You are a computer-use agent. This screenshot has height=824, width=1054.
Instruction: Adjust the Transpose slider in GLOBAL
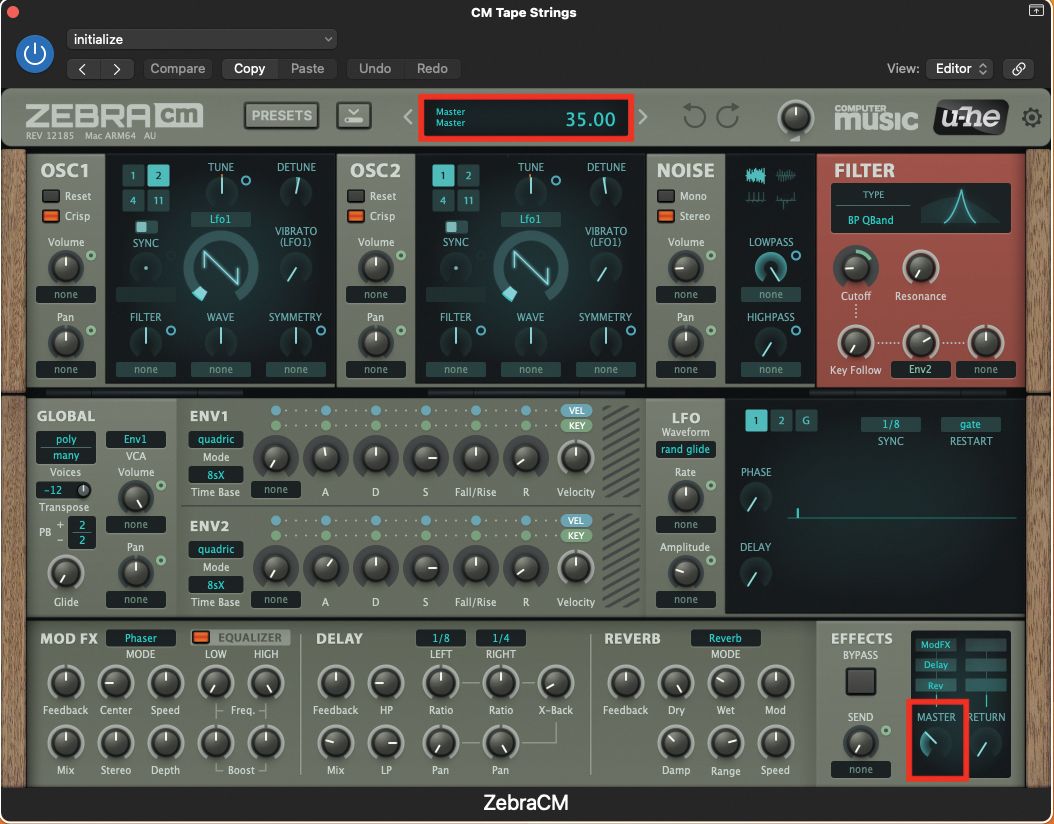[64, 490]
